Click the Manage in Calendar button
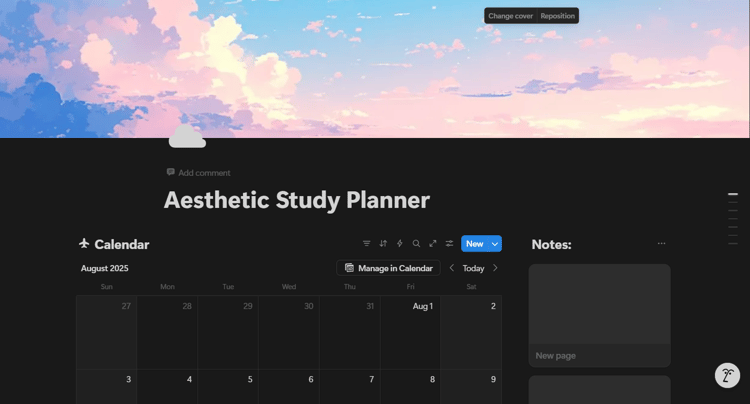Screen dimensions: 750x404 (x=388, y=268)
